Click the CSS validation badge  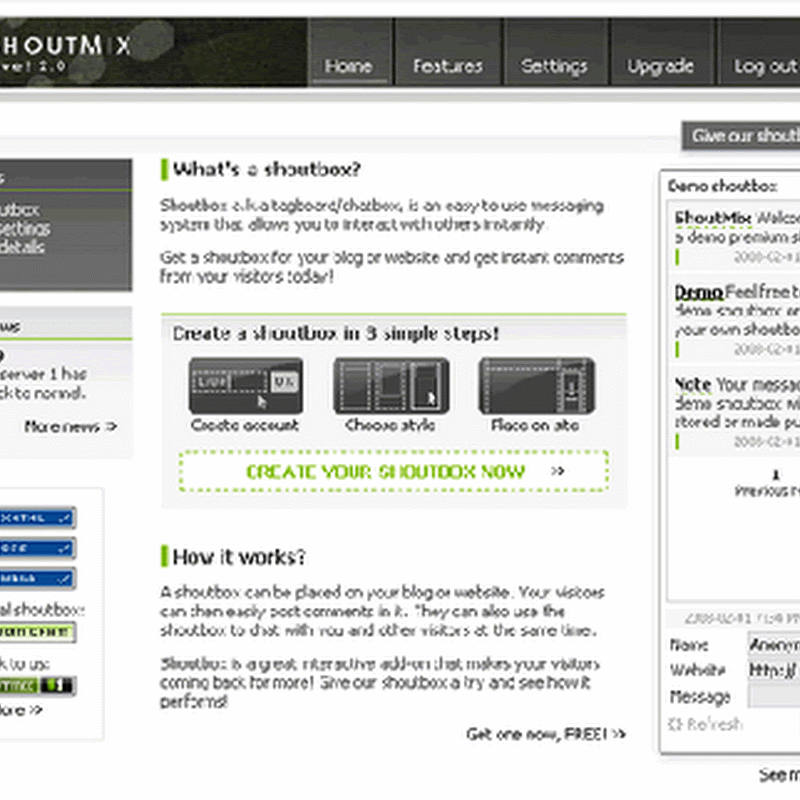[38, 548]
